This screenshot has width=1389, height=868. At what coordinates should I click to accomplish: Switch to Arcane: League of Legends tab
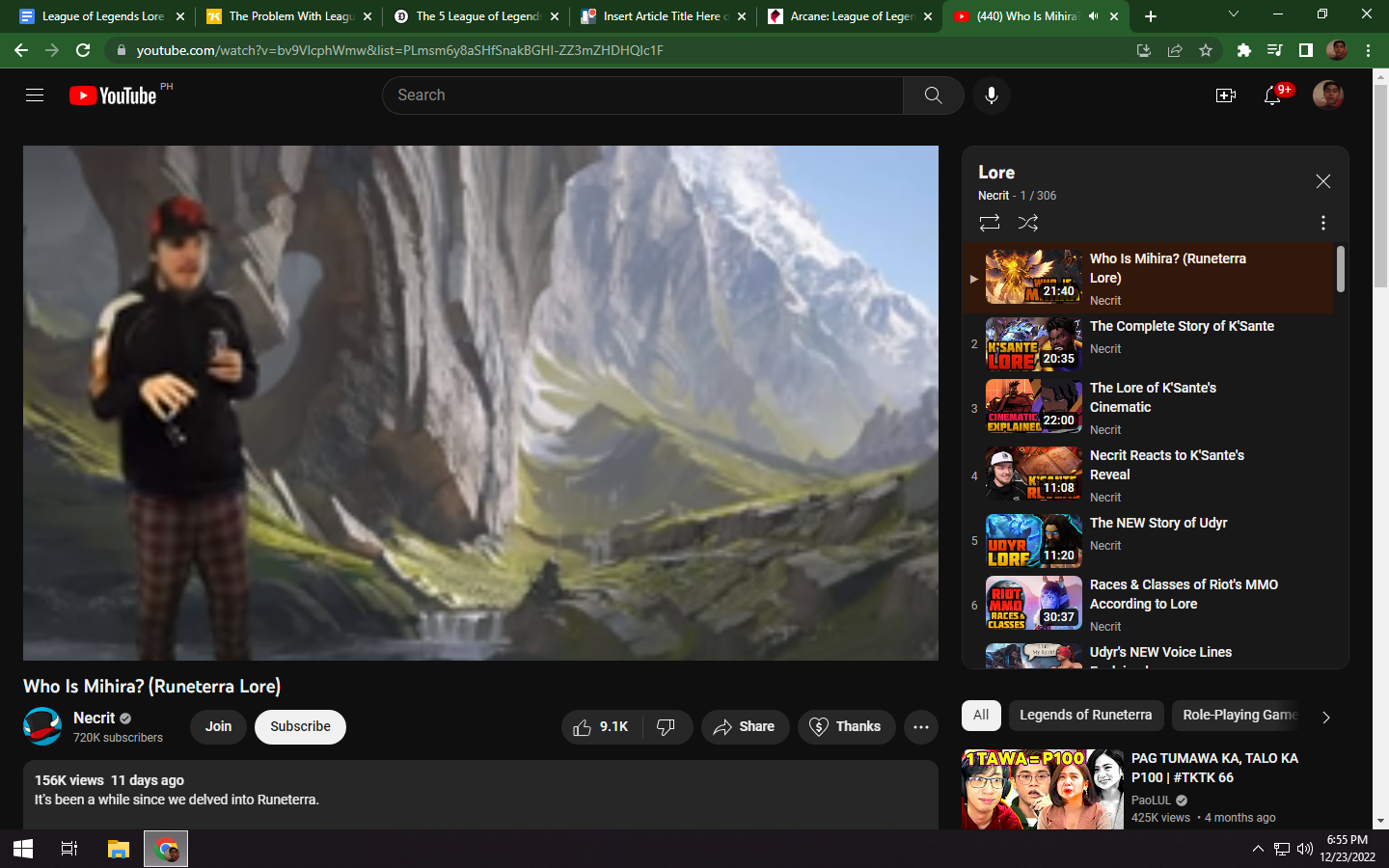849,16
